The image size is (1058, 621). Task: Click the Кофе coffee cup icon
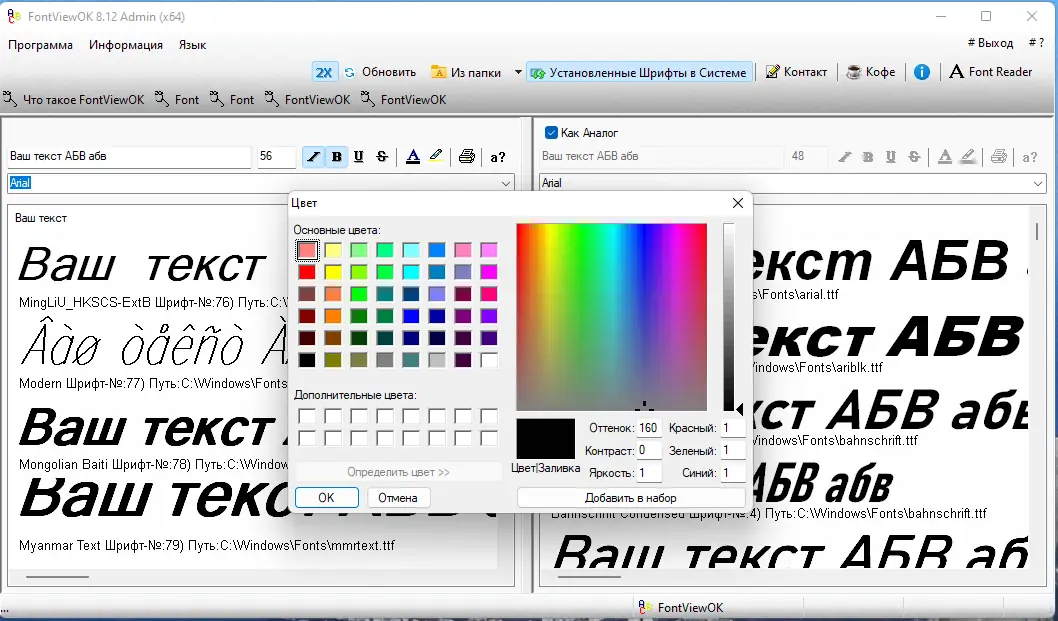[x=854, y=72]
